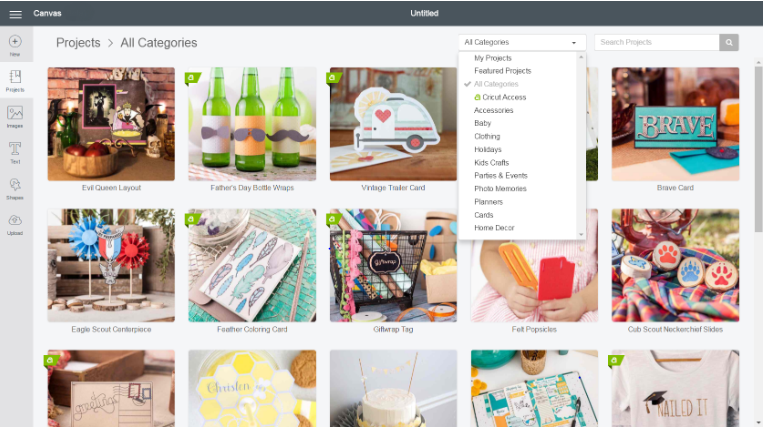
Task: Click the New project plus icon
Action: [15, 41]
